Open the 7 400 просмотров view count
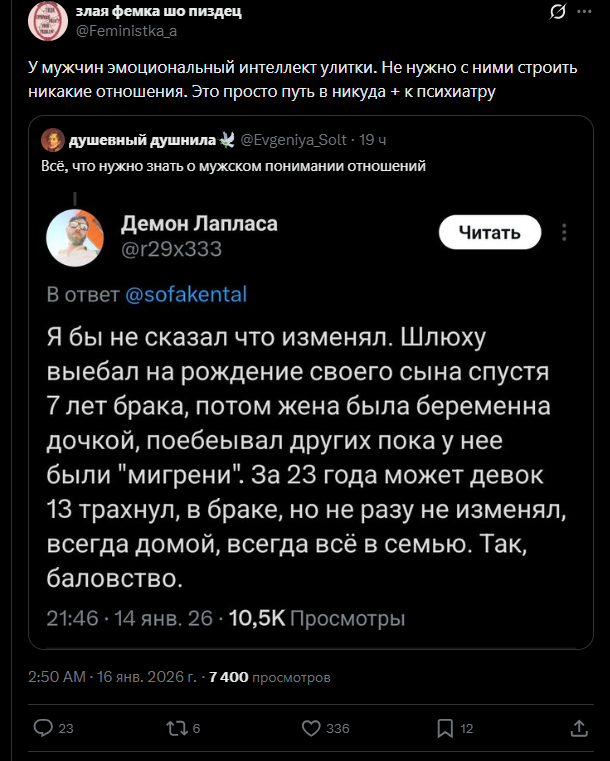Image resolution: width=610 pixels, height=761 pixels. tap(269, 677)
